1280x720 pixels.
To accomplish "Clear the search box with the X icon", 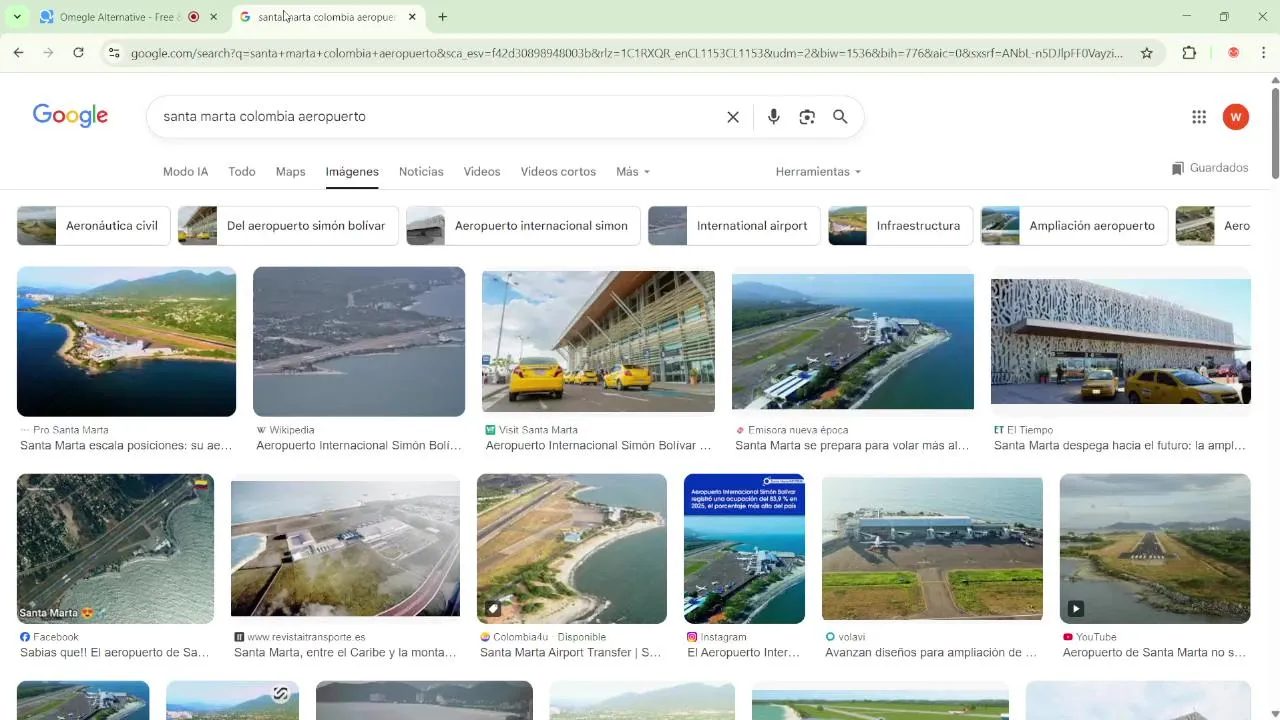I will [x=733, y=117].
